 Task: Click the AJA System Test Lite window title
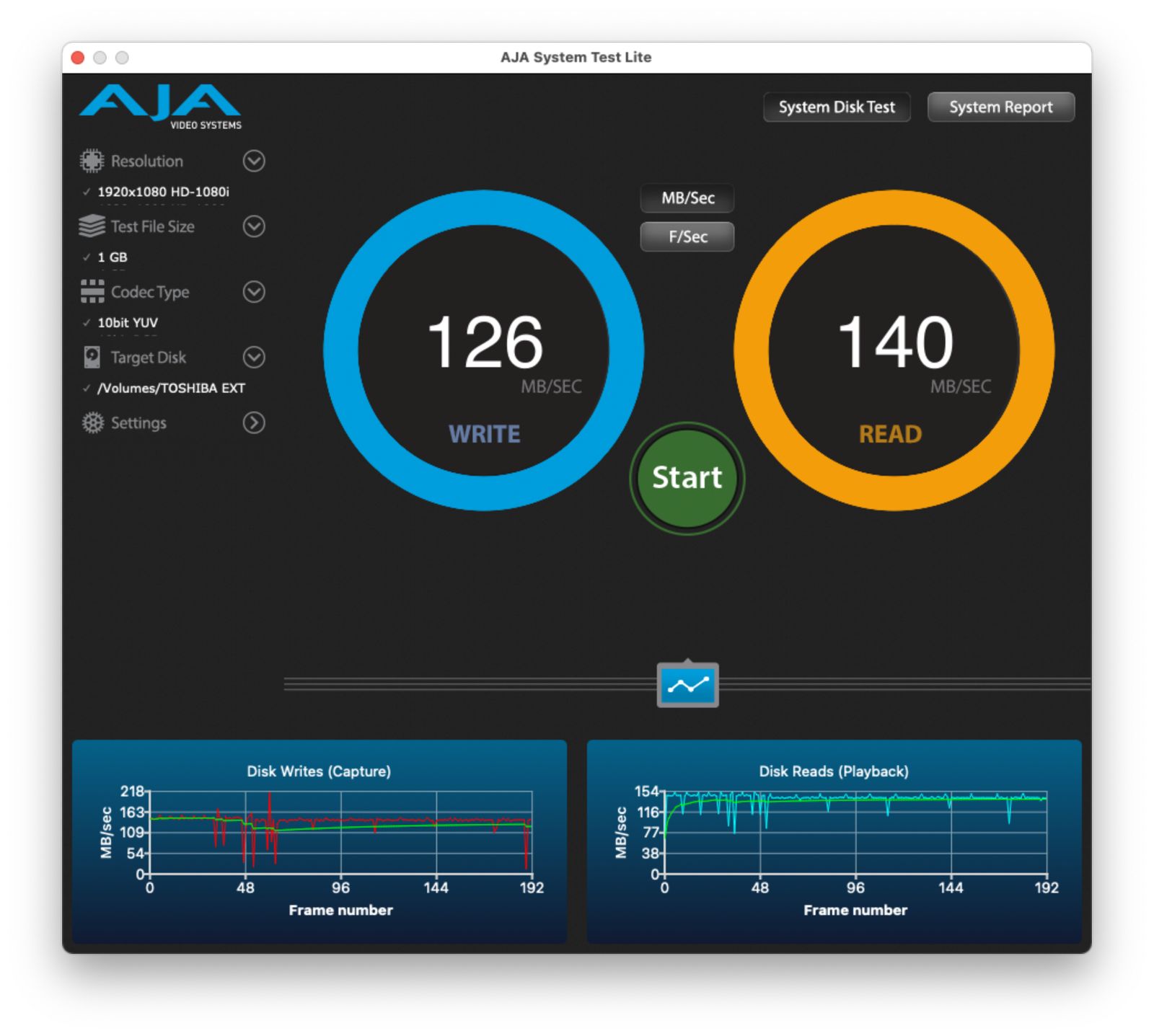tap(576, 58)
